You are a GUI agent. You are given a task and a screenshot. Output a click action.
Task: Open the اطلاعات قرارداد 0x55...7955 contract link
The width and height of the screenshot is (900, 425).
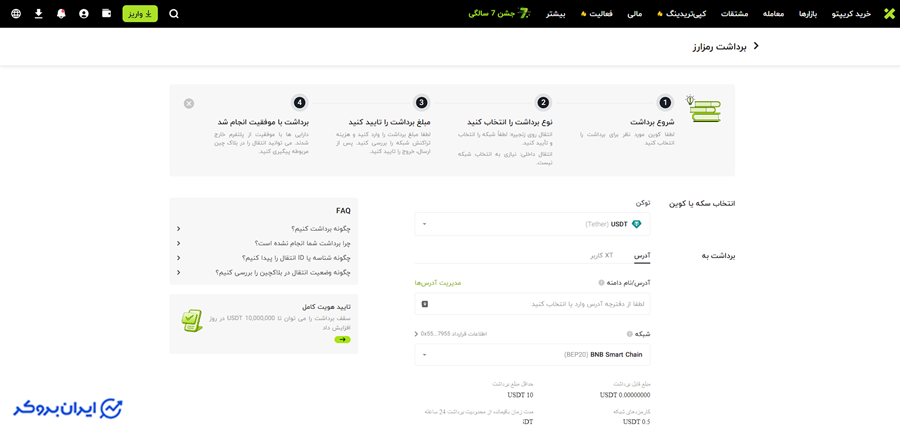click(x=451, y=334)
